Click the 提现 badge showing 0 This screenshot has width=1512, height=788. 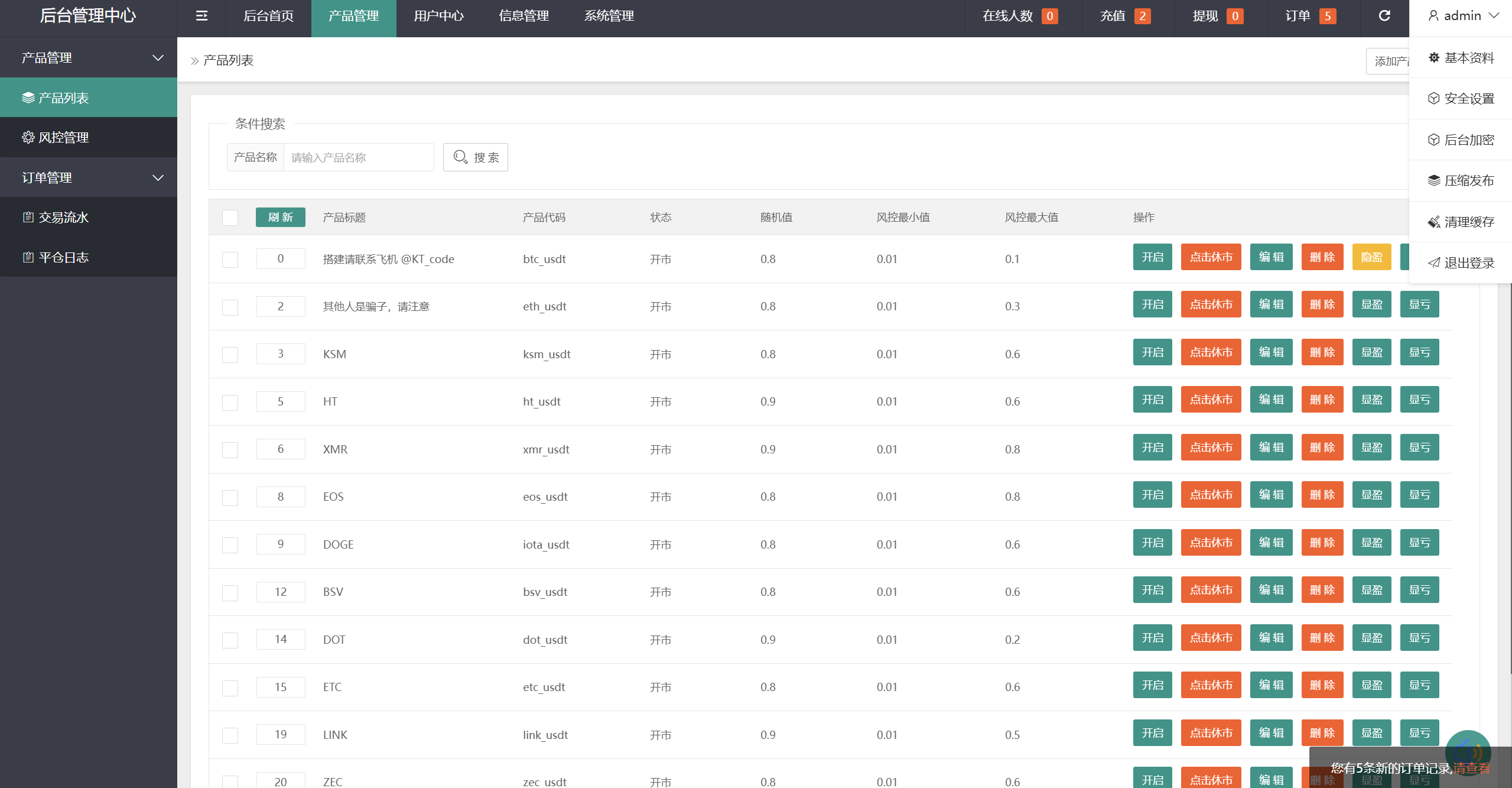point(1235,16)
